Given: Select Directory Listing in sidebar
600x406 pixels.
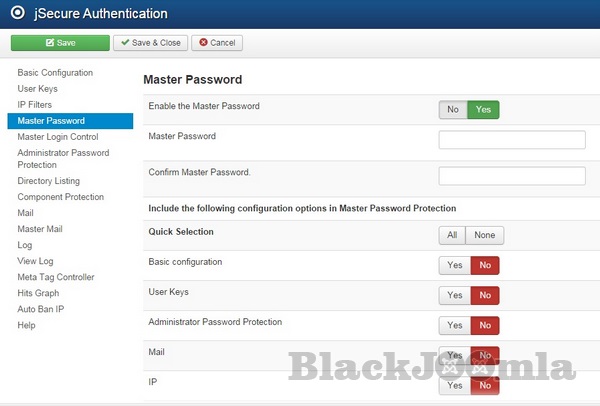Looking at the screenshot, I should 48,181.
